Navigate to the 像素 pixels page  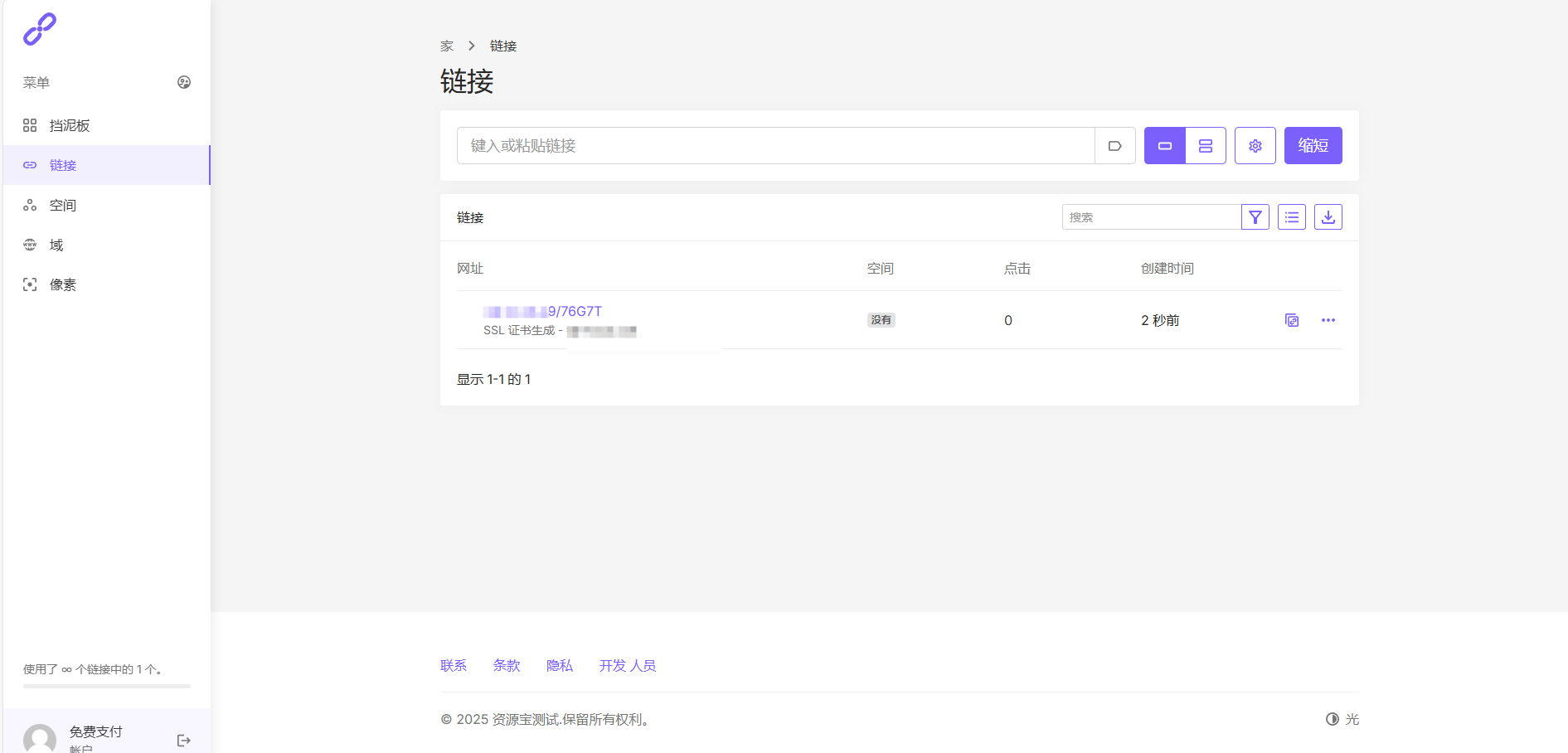click(107, 284)
